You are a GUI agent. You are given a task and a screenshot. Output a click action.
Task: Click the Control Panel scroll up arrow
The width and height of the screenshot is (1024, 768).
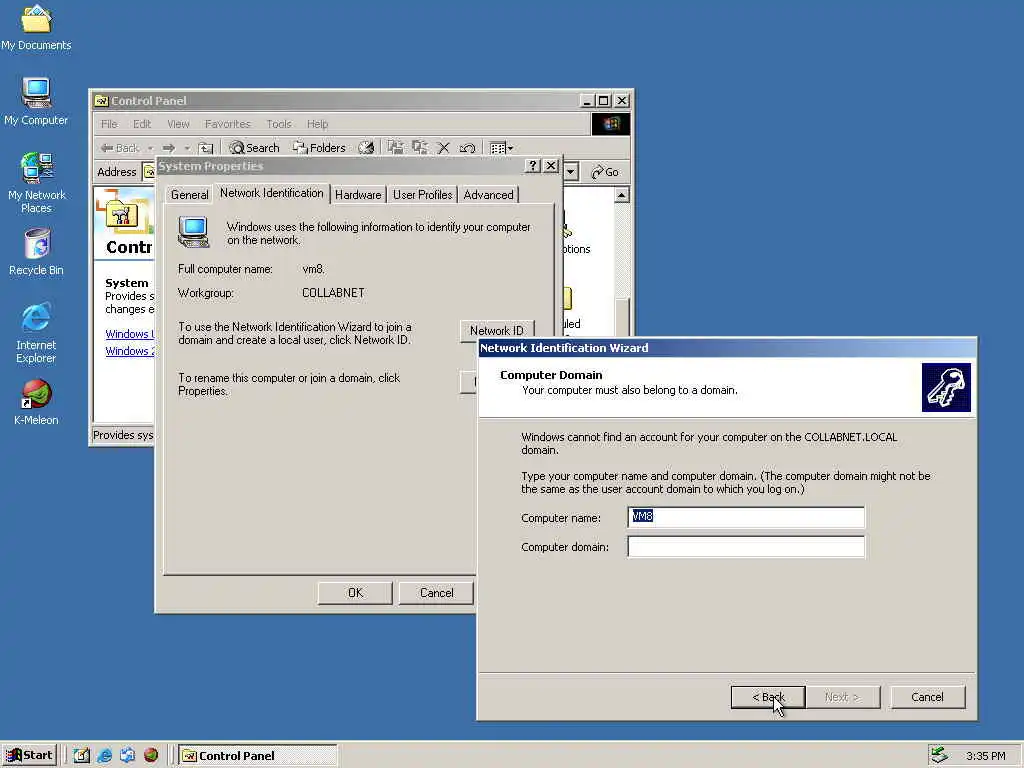tap(622, 195)
